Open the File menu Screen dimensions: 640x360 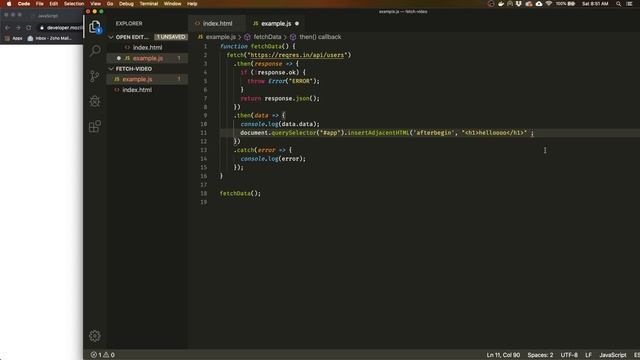point(40,4)
